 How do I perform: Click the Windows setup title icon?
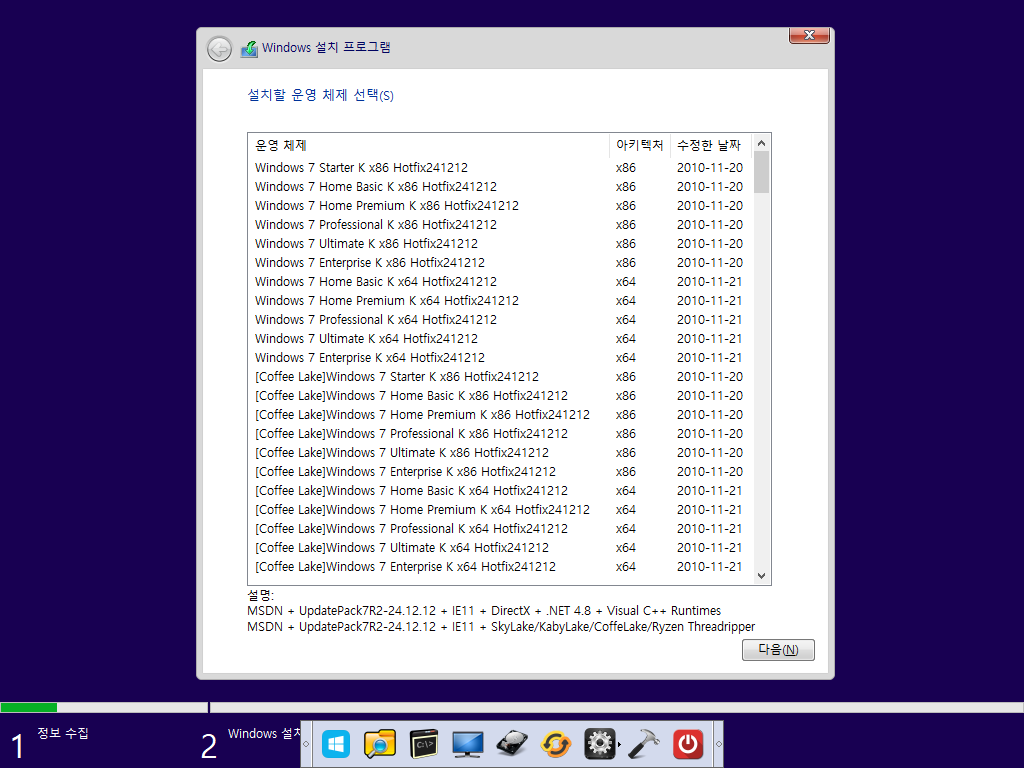pos(249,49)
